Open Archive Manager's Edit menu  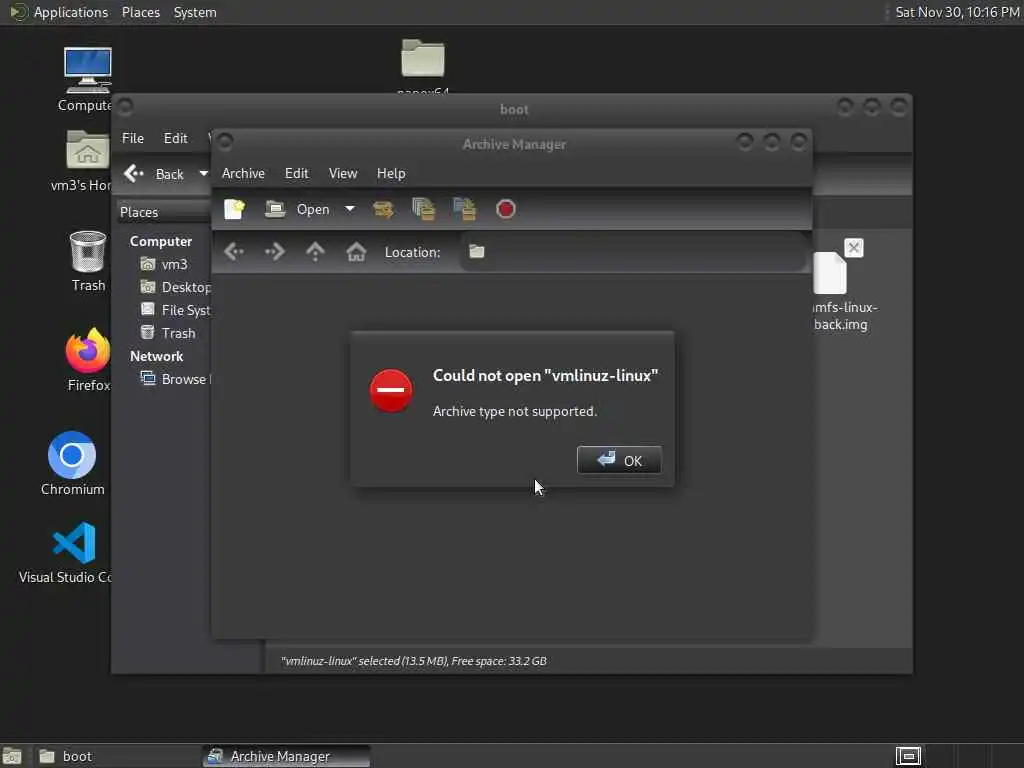[296, 173]
